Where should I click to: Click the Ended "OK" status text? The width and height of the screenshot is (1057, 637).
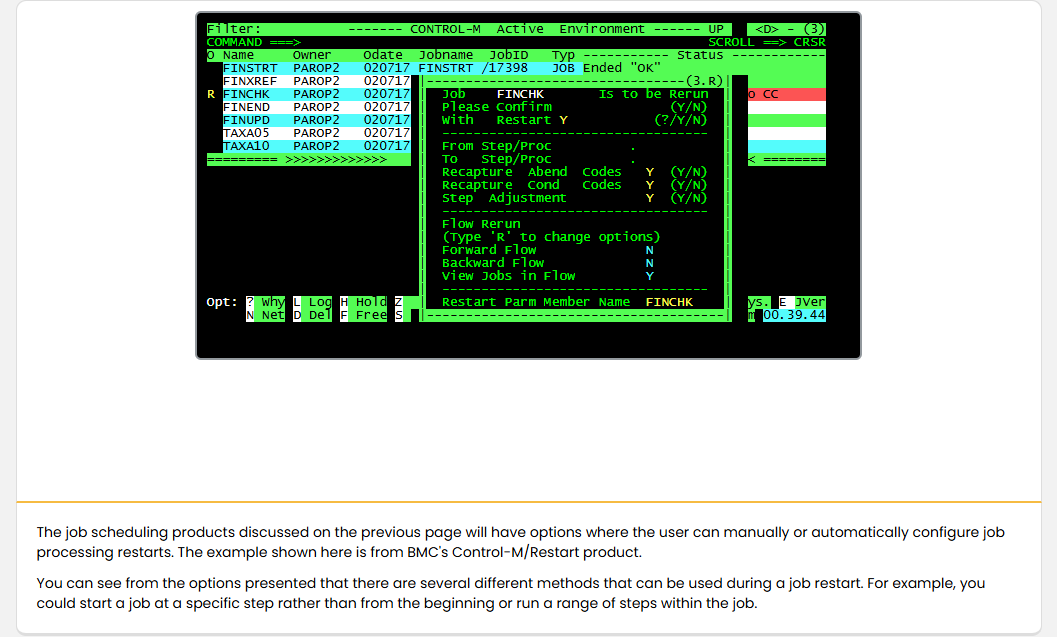point(622,68)
